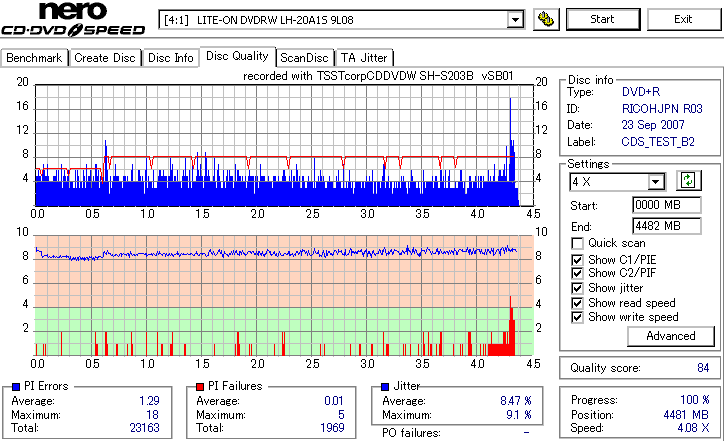Toggle the Show jitter checkbox
The height and width of the screenshot is (441, 724).
tap(577, 288)
